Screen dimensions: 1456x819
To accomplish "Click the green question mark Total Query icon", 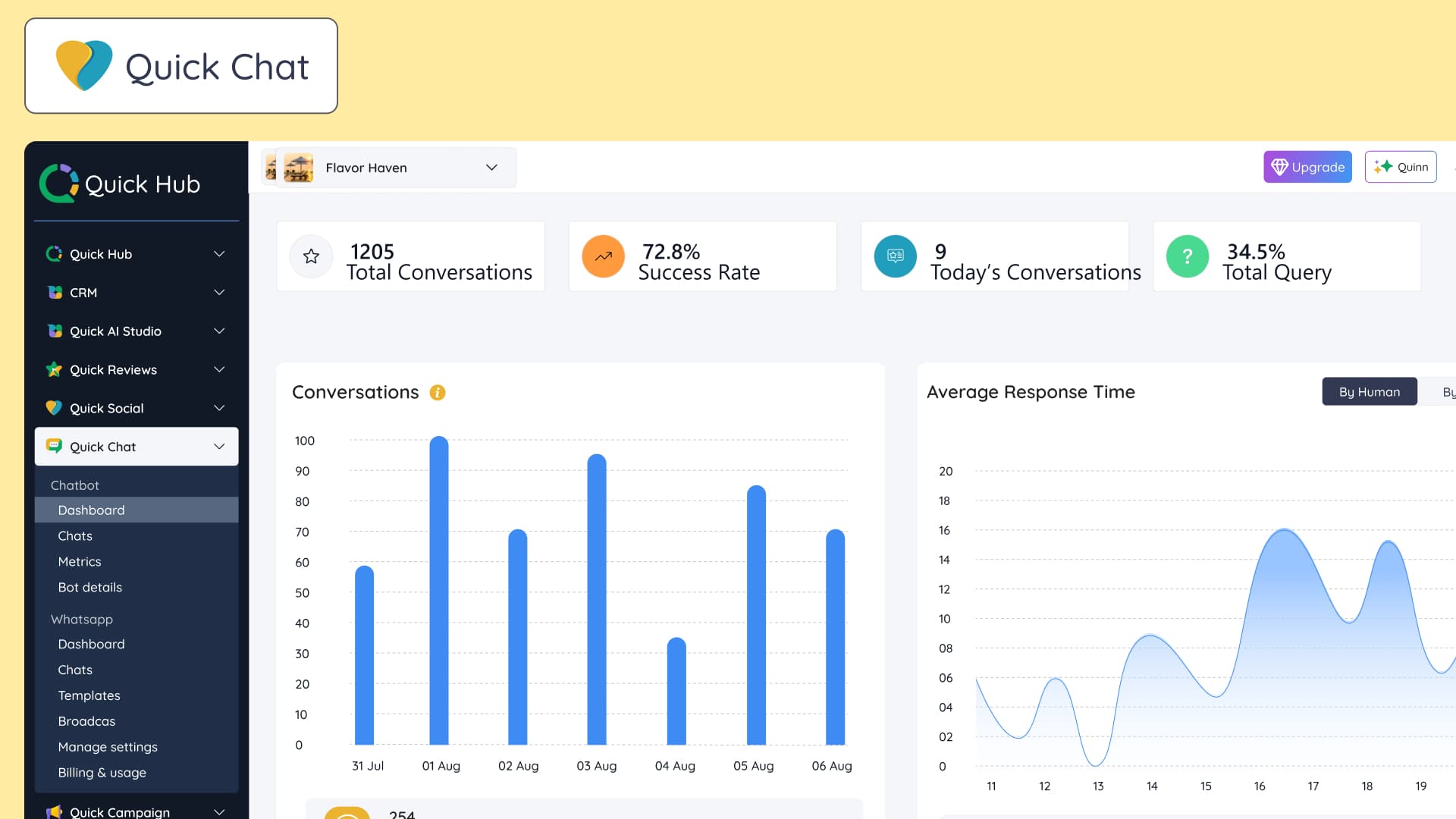I will tap(1187, 256).
